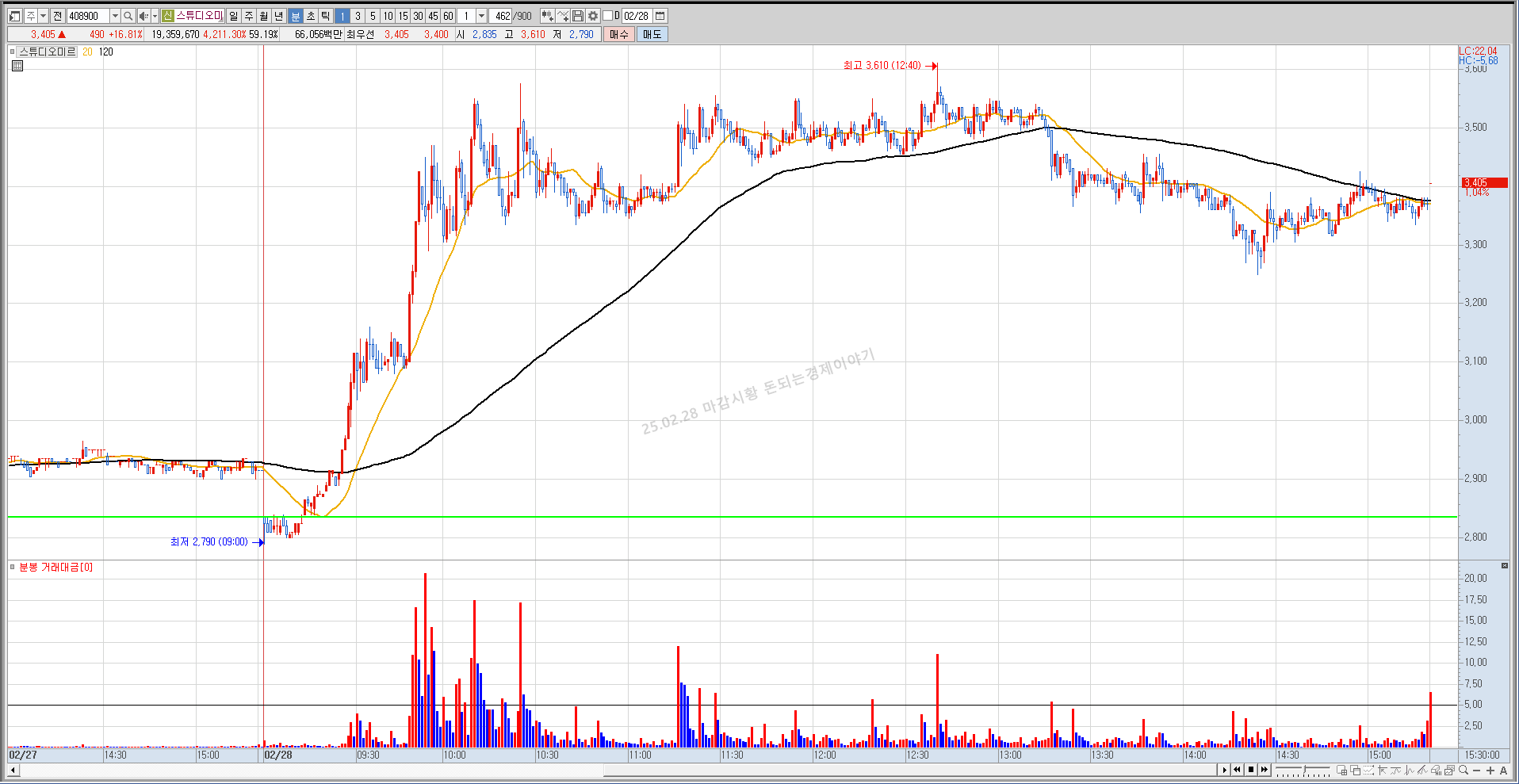Click the stock search magnifier icon

[x=128, y=16]
